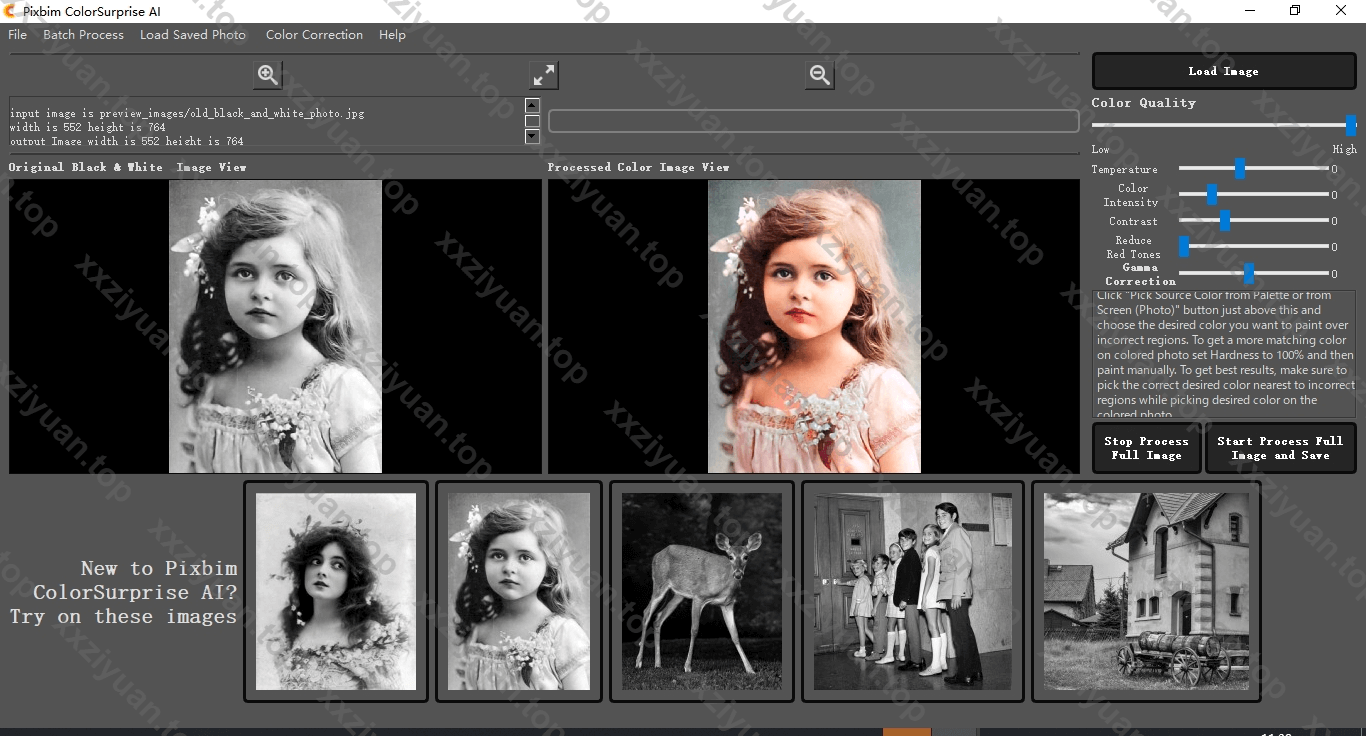1366x736 pixels.
Task: Click the Pixbim app logo in title bar
Action: [11, 11]
